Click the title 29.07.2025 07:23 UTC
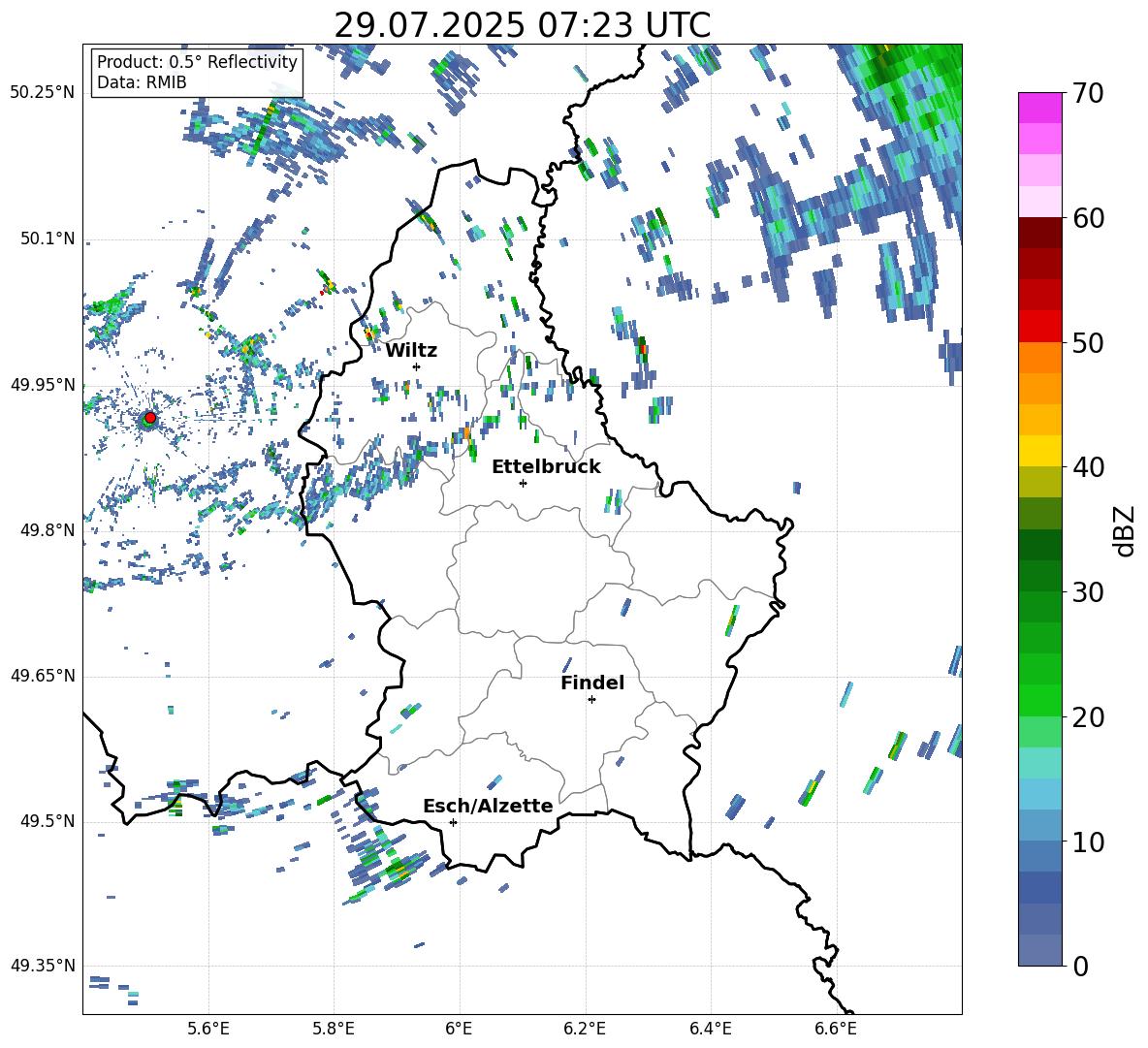This screenshot has width=1148, height=1048. click(523, 25)
